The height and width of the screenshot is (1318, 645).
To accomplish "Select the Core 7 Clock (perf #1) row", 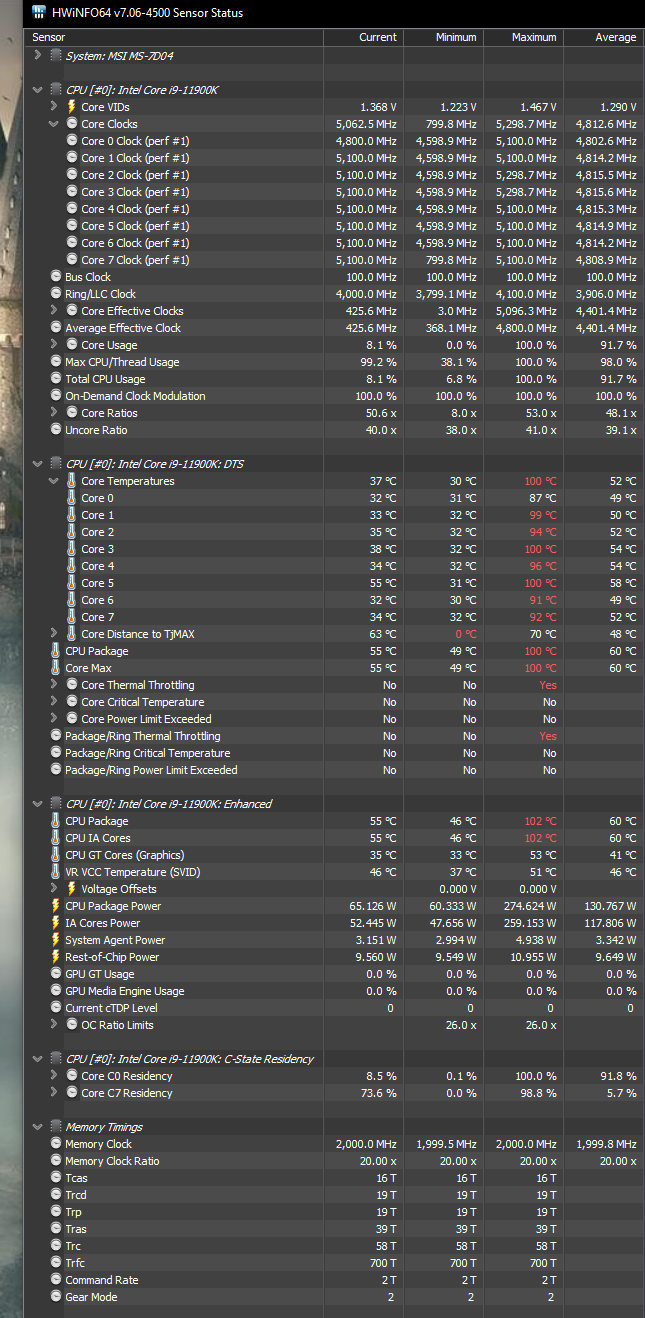I will (335, 260).
